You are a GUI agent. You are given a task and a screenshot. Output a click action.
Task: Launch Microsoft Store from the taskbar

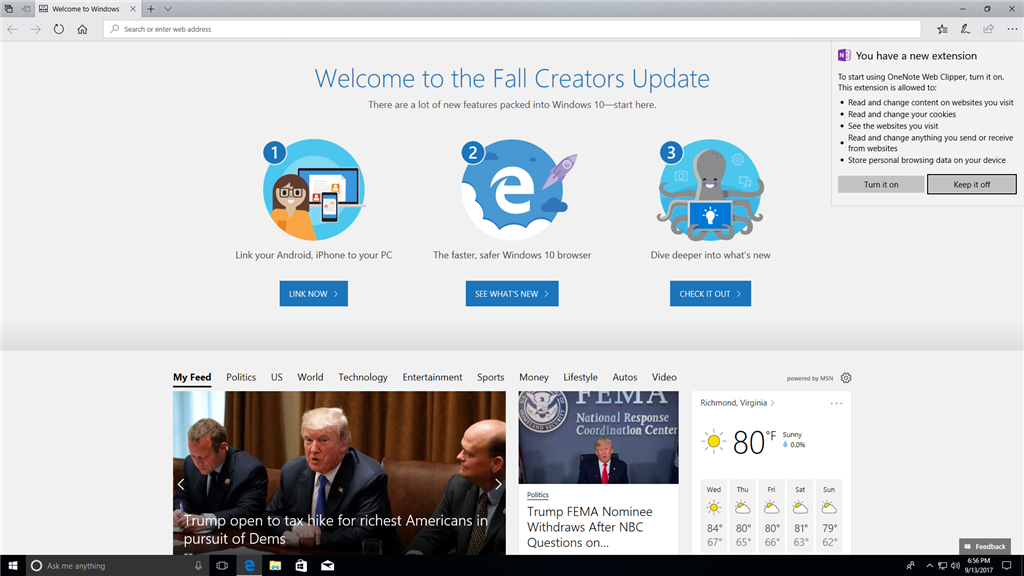pos(301,566)
